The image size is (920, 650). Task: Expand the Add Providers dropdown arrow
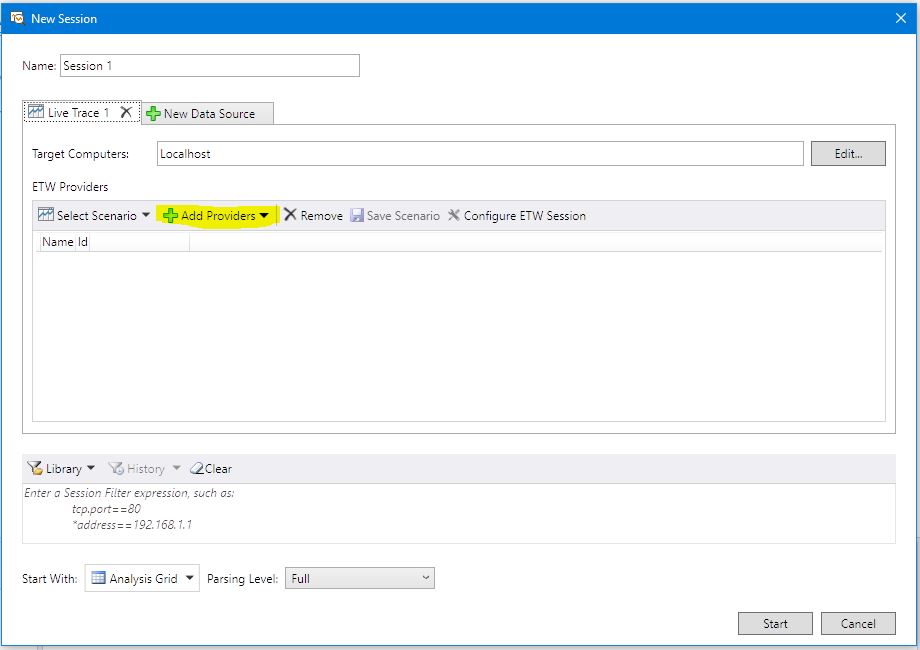pos(264,216)
